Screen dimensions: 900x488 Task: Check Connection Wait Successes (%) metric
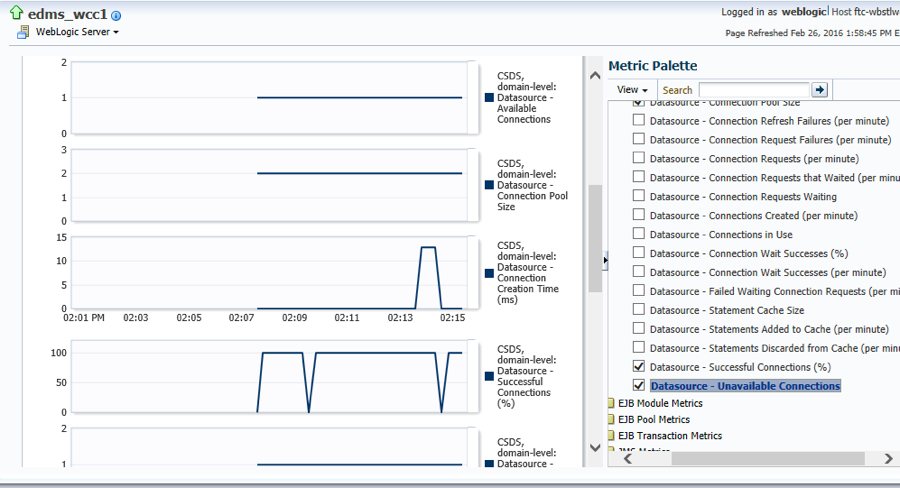[x=638, y=253]
